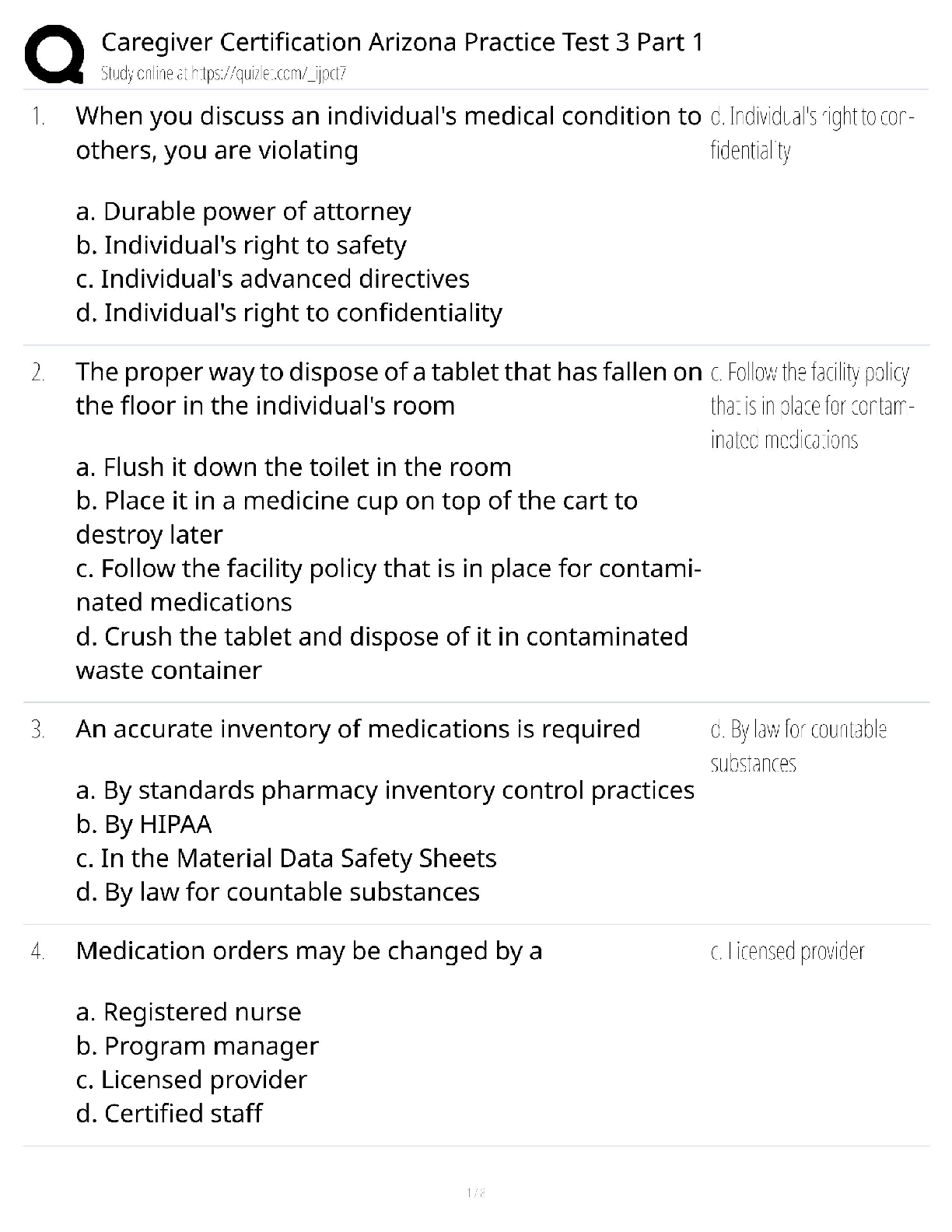Pick option c. Licensed provider
This screenshot has width=952, height=1232.
tap(191, 1080)
